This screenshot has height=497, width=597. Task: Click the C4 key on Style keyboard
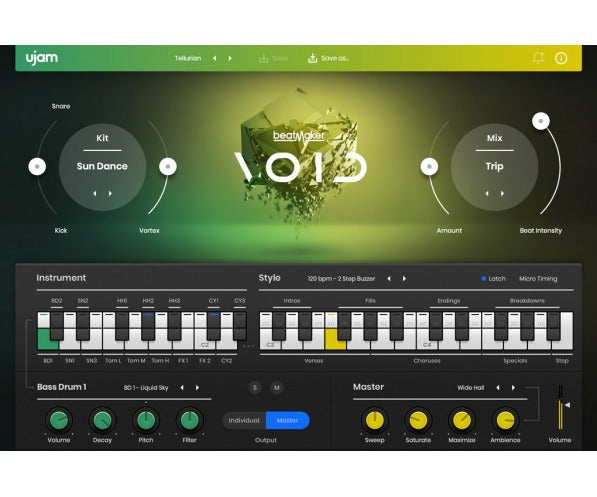426,344
